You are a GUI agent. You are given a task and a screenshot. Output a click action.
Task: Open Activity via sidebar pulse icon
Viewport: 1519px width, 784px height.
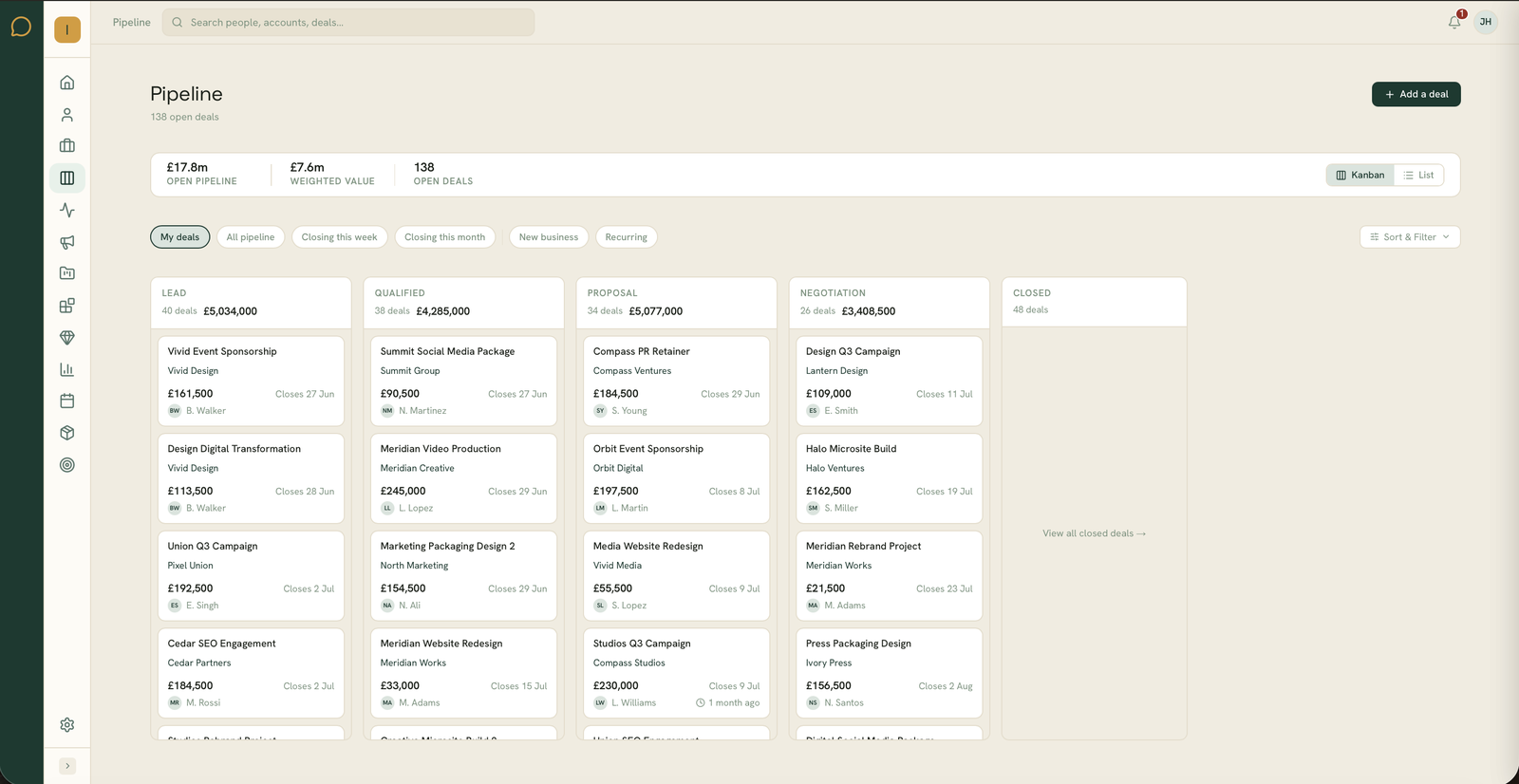coord(67,210)
